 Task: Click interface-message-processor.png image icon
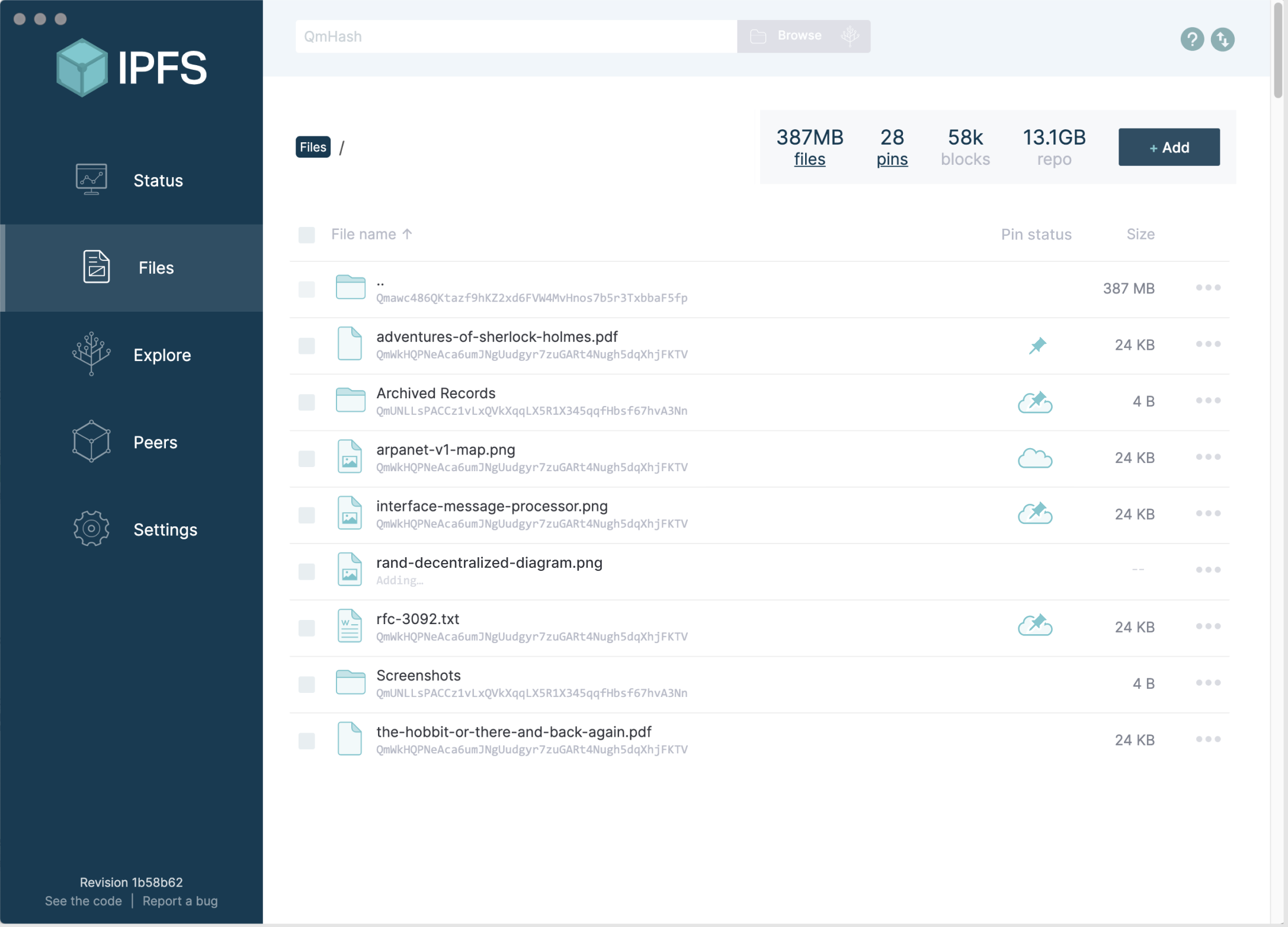tap(350, 513)
